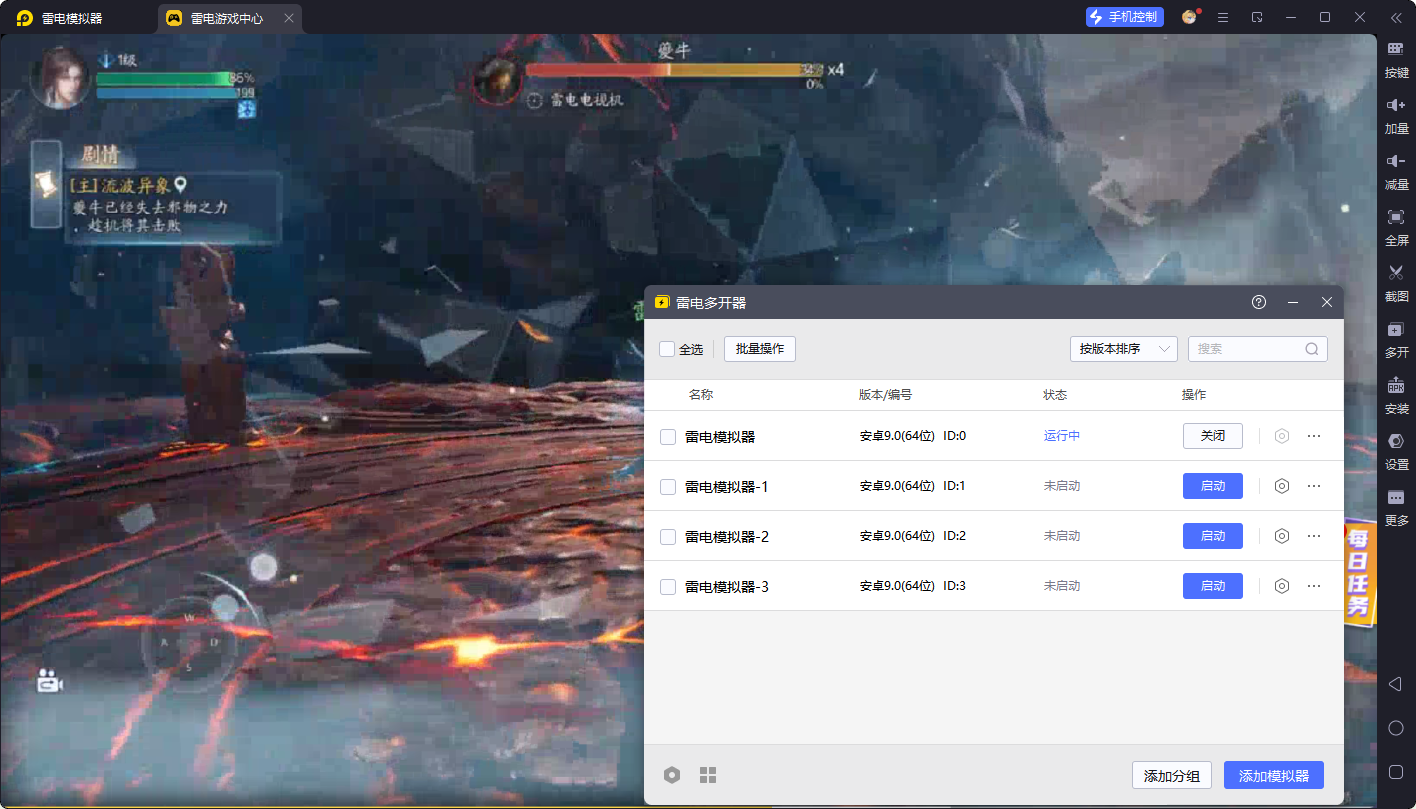
Task: Click the 夔牛 boss health bar
Action: coord(674,70)
